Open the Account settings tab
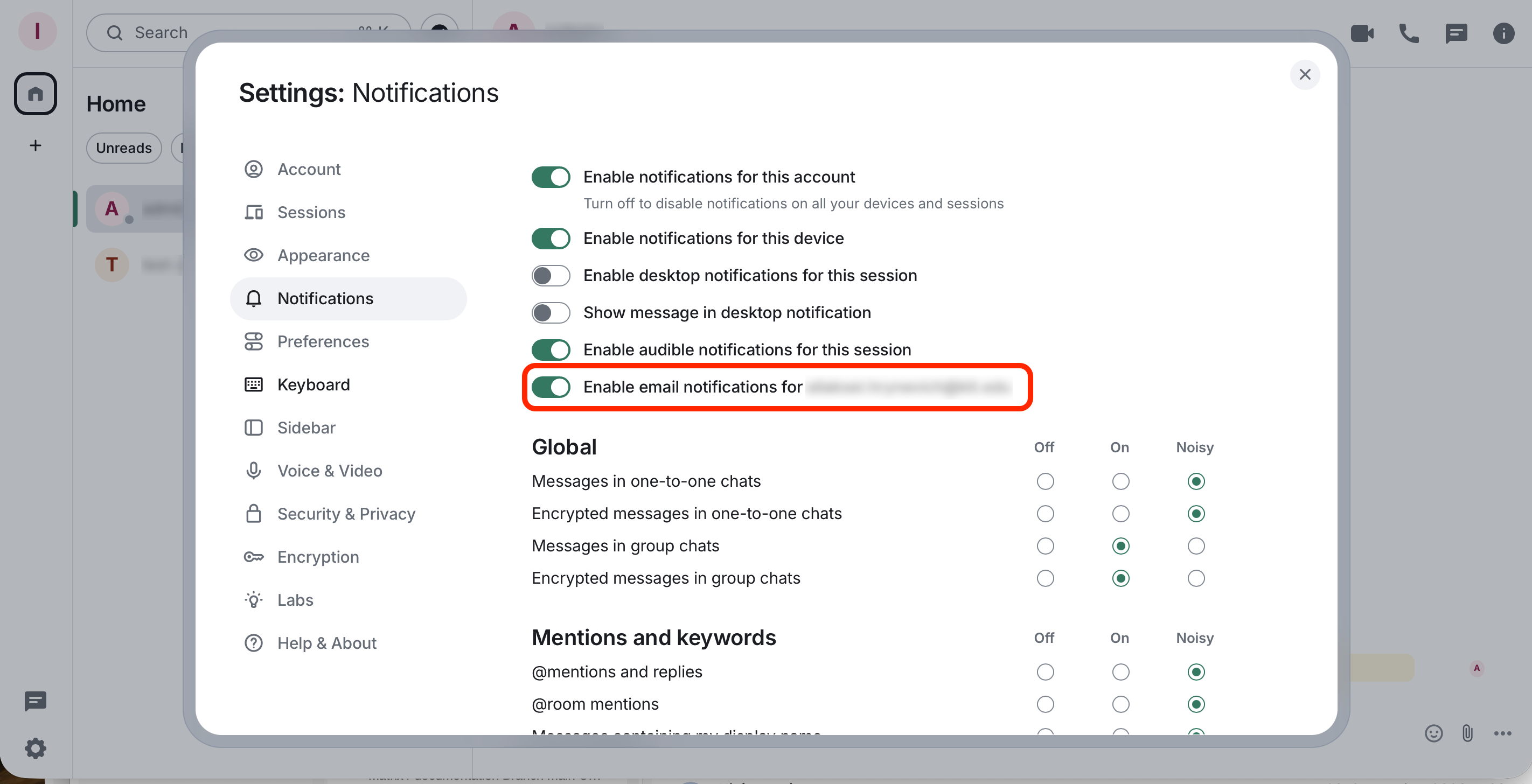Image resolution: width=1532 pixels, height=784 pixels. (348, 170)
